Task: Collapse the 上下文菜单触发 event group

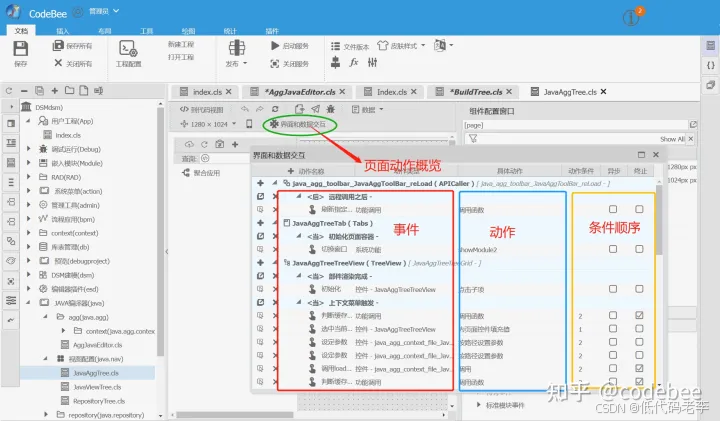Action: point(299,303)
